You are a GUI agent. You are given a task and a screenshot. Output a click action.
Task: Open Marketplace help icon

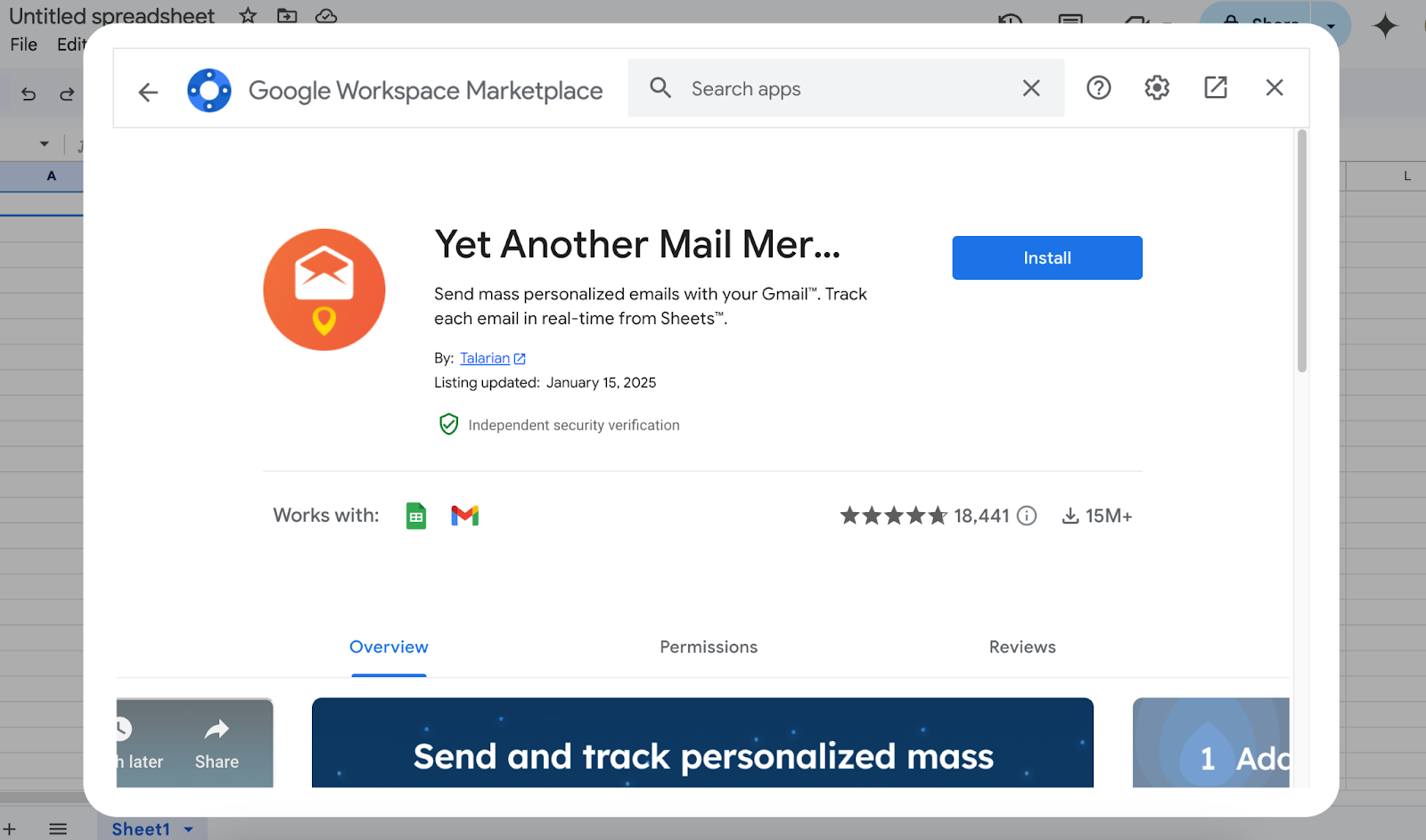pyautogui.click(x=1099, y=87)
